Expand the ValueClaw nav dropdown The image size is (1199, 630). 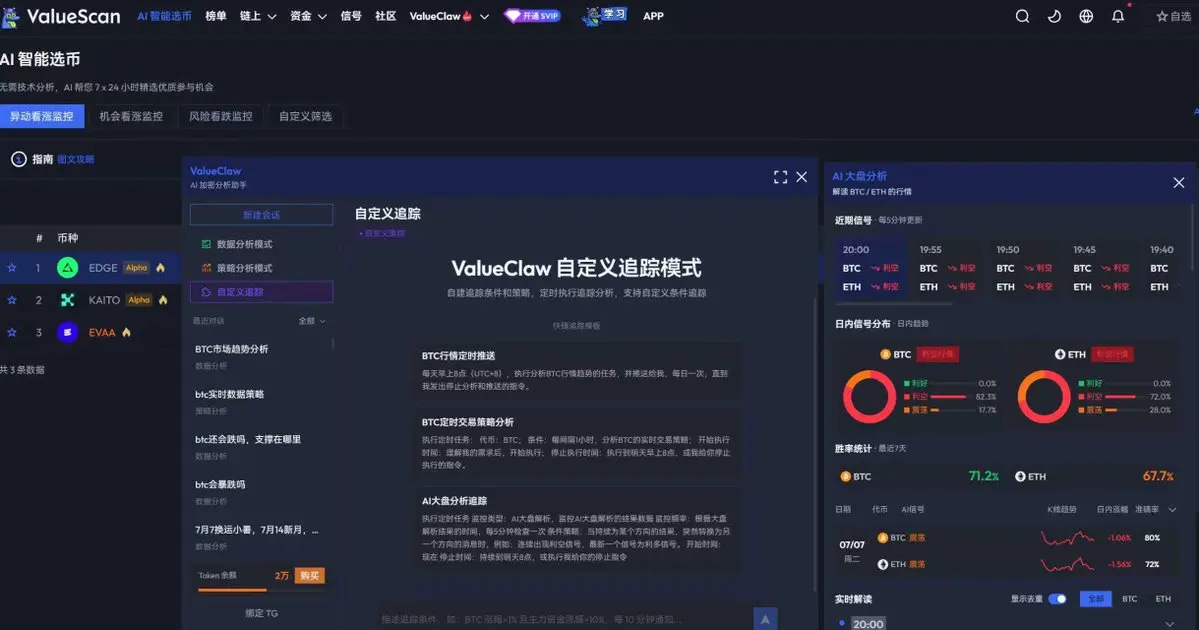pyautogui.click(x=449, y=16)
